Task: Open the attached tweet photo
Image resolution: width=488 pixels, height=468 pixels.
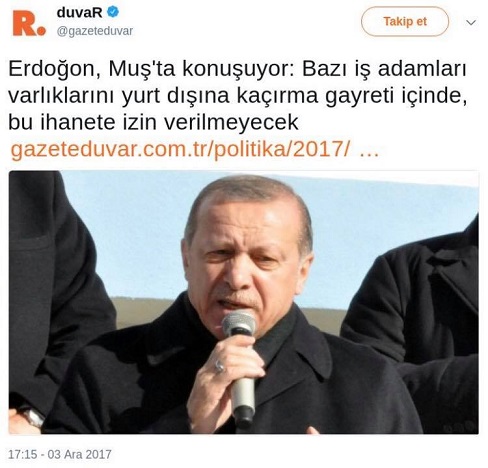Action: (x=244, y=302)
